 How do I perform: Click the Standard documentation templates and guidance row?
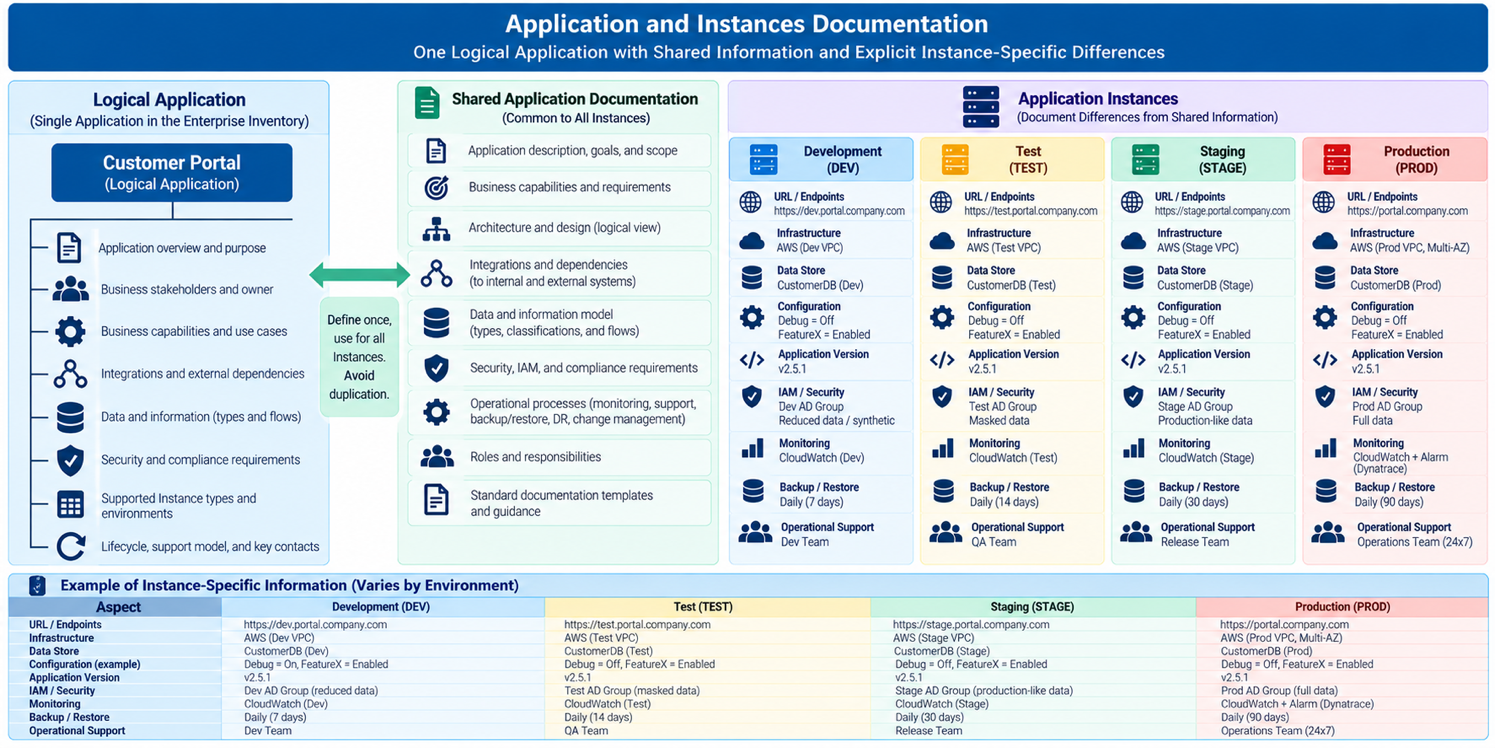[x=561, y=502]
